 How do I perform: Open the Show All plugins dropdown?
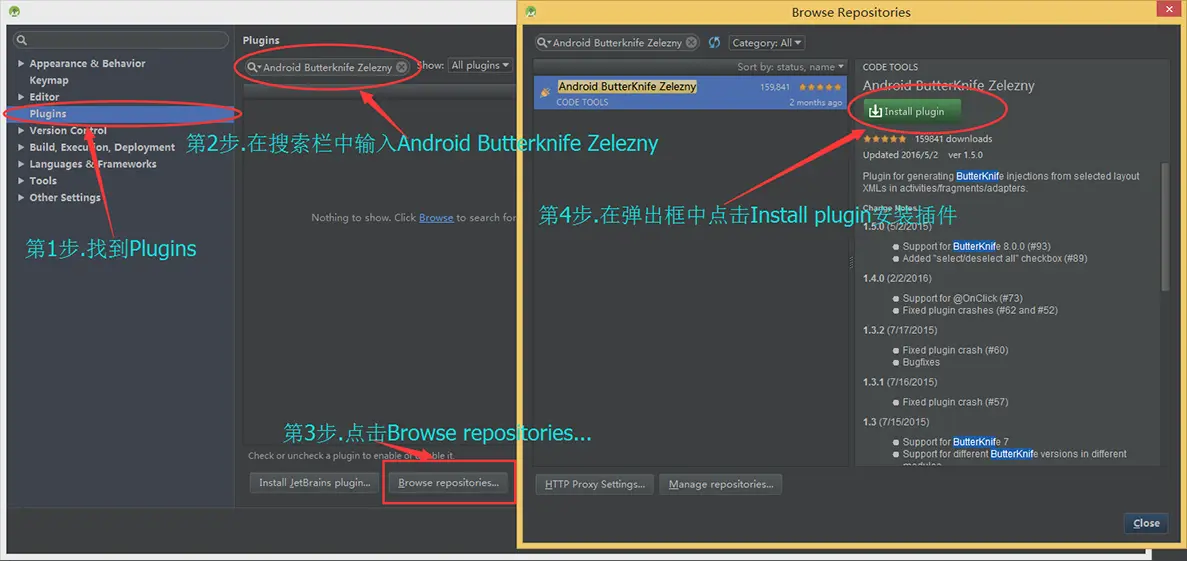(x=480, y=66)
